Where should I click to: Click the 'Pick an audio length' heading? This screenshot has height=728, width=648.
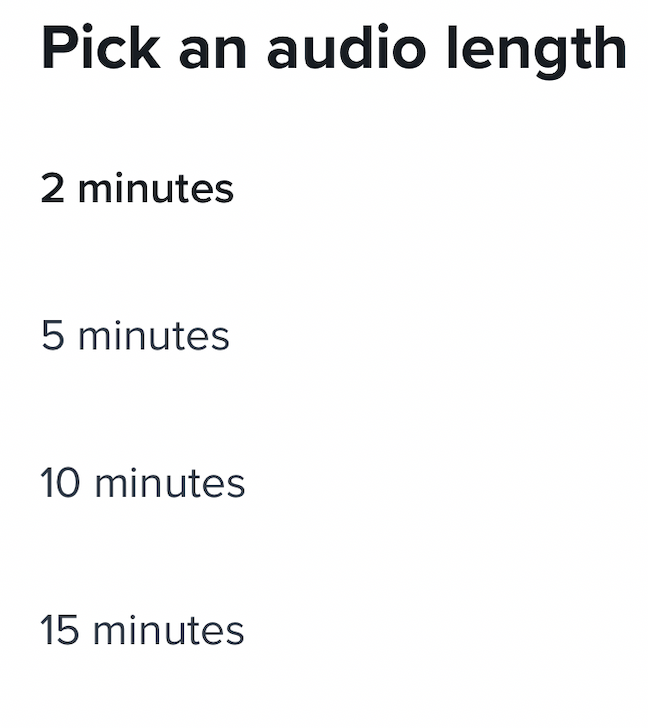coord(334,49)
